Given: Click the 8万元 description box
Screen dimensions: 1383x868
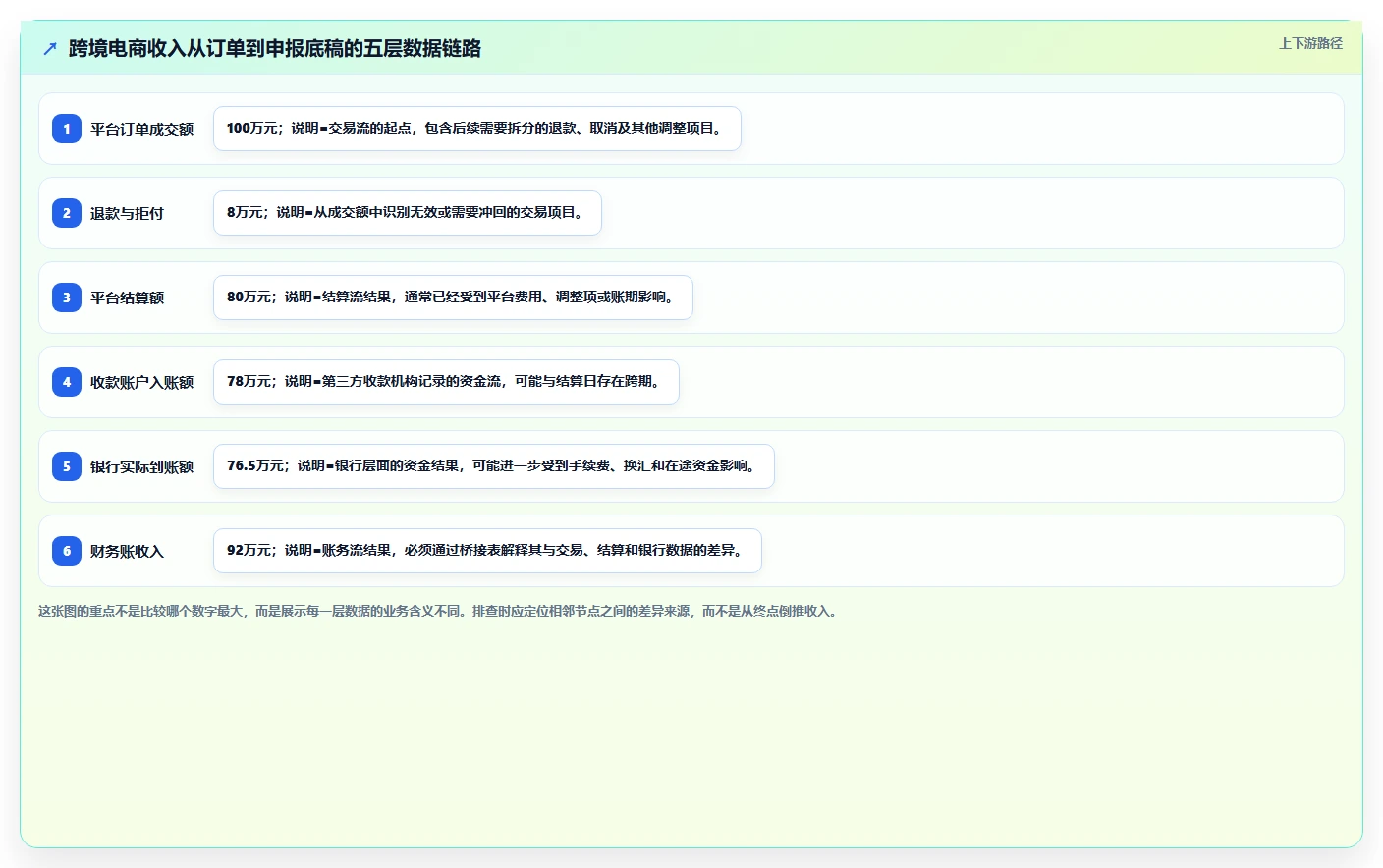Looking at the screenshot, I should click(x=408, y=213).
